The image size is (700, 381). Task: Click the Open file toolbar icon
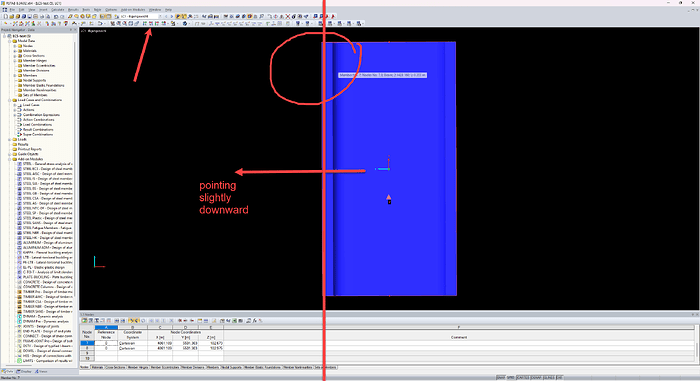tap(12, 17)
